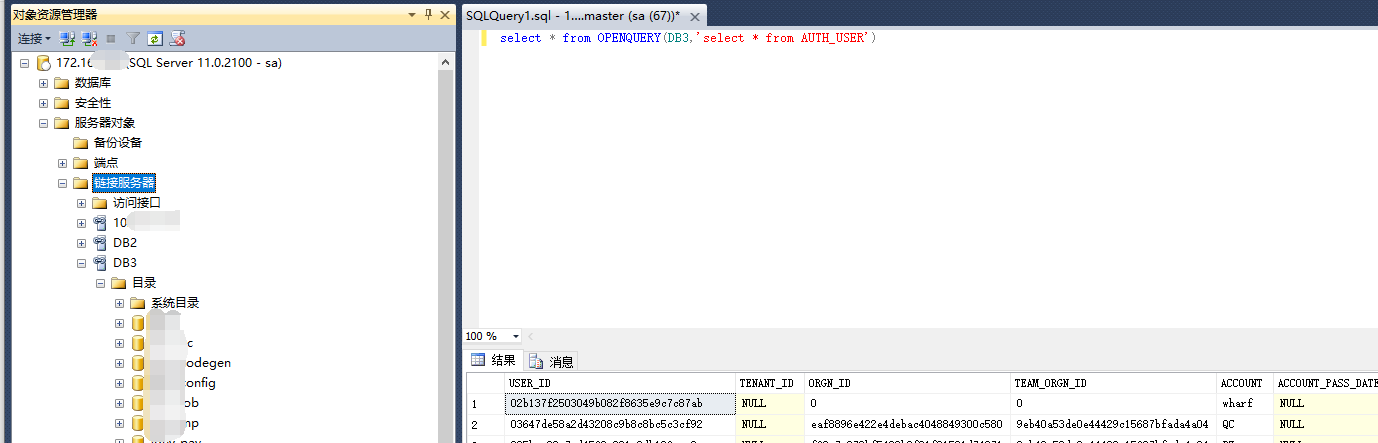Click the Connect Object Explorer icon
The height and width of the screenshot is (443, 1378).
pyautogui.click(x=67, y=38)
